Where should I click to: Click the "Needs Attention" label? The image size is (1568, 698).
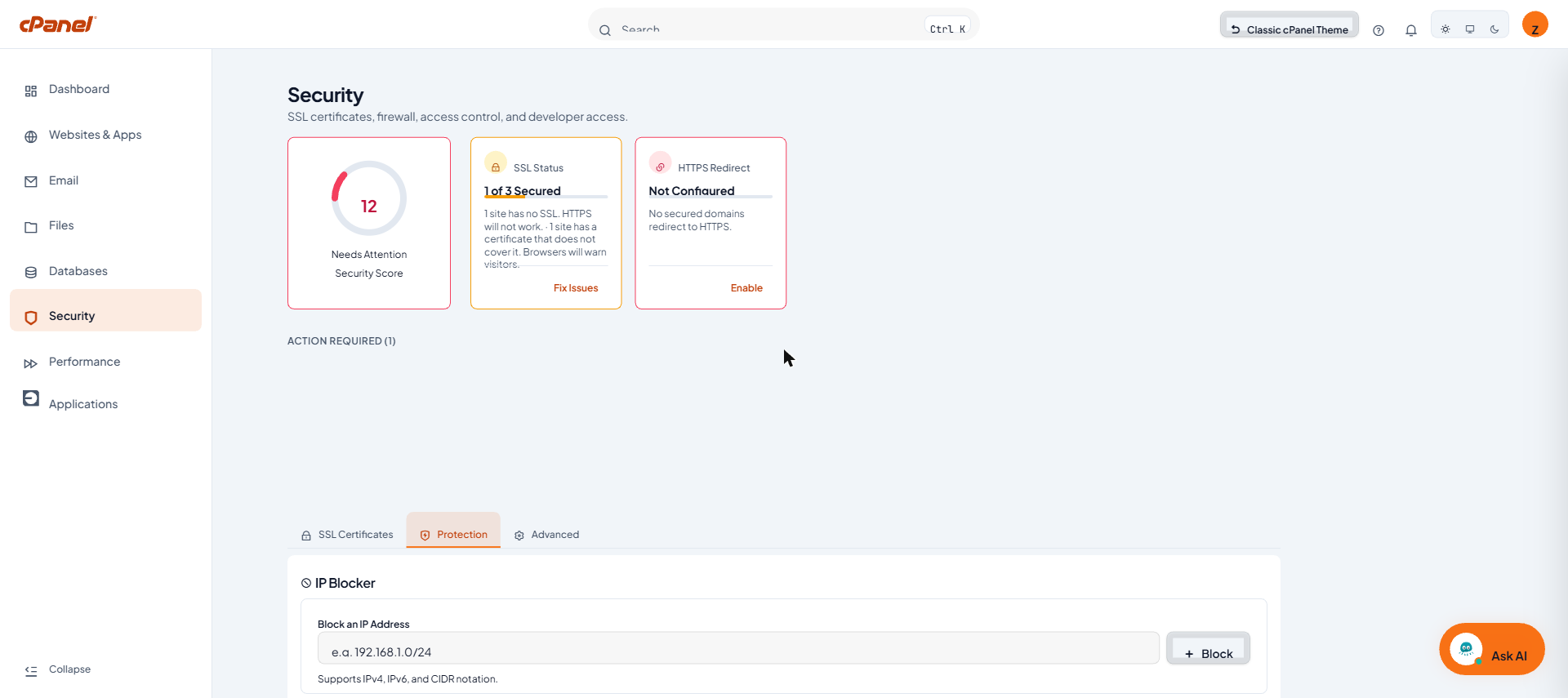point(369,255)
